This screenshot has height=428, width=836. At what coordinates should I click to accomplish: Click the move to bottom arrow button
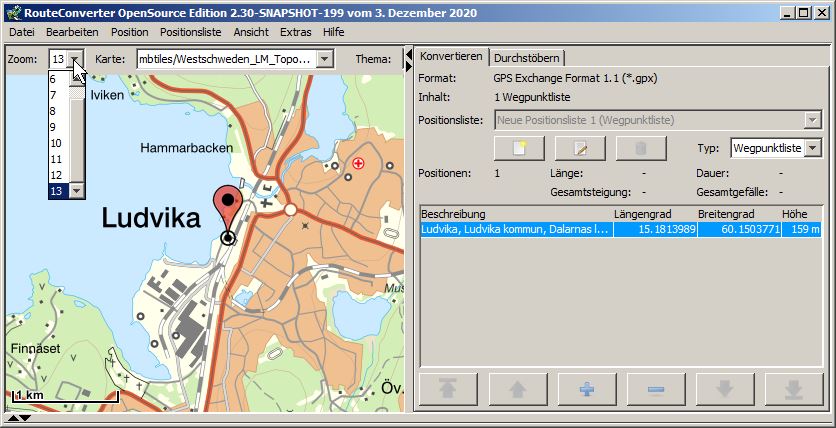click(794, 389)
